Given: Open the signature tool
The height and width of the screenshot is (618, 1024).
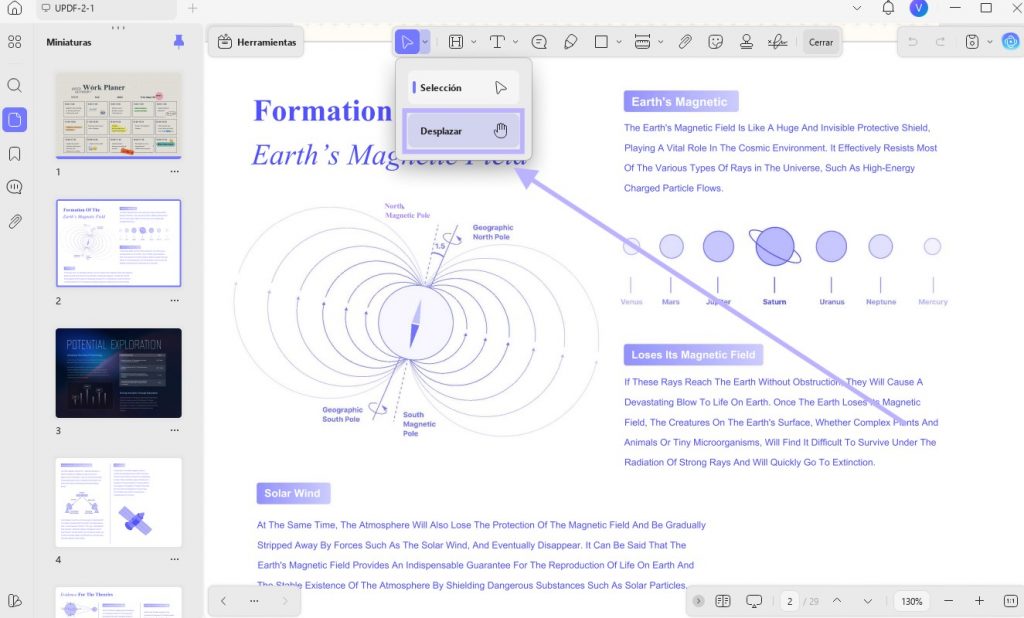Looking at the screenshot, I should 777,42.
